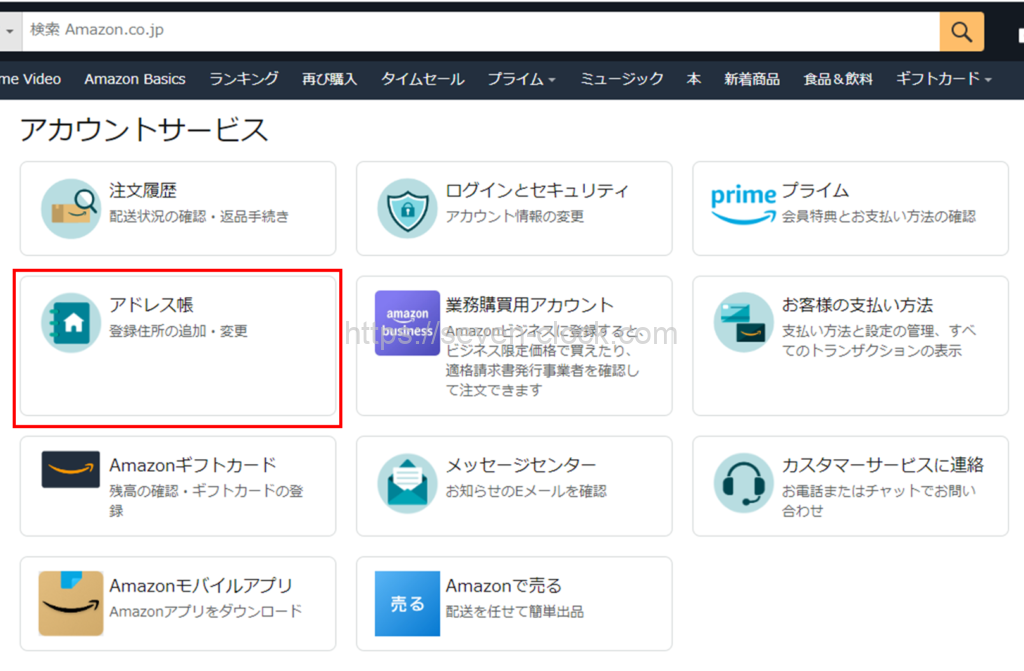
Task: Click the text お知らせのEメールを確認
Action: [x=526, y=491]
